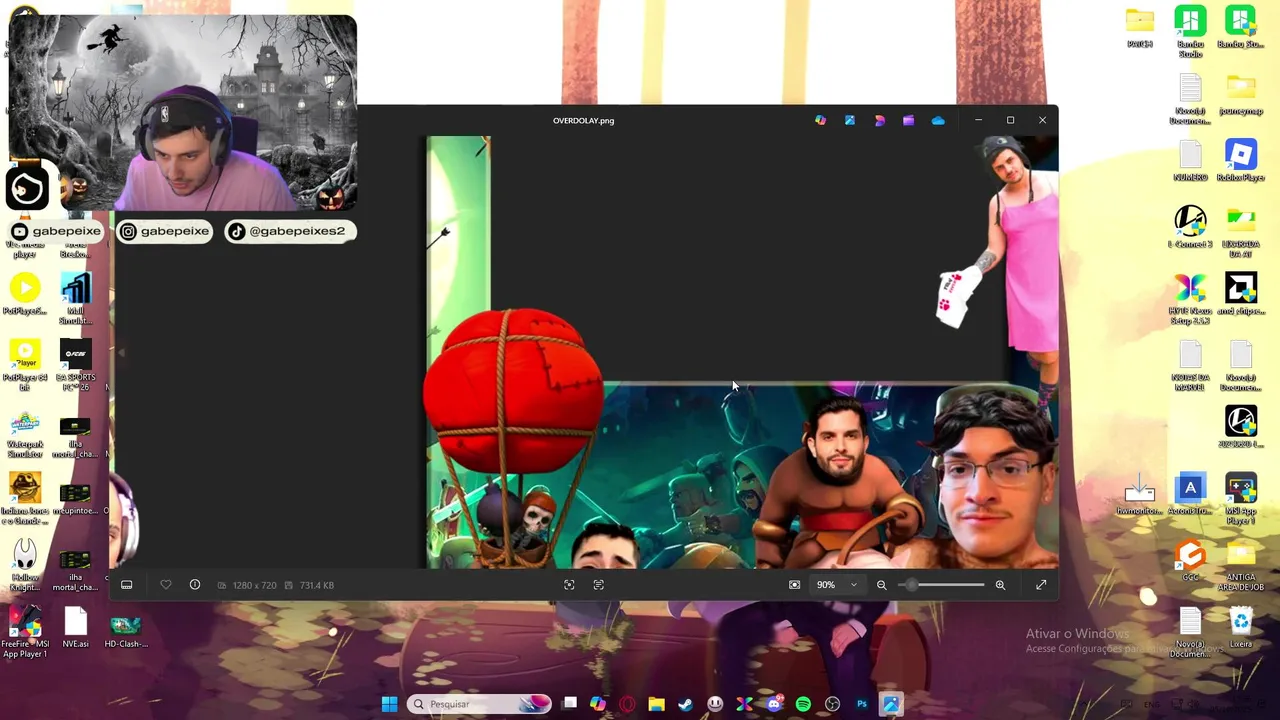Click the blue edit image icon in Photos title bar

coord(850,120)
